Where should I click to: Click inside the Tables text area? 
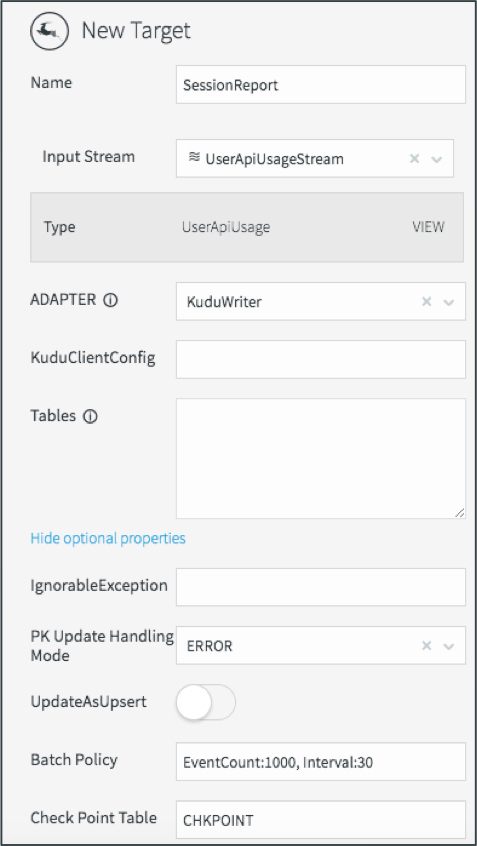point(321,459)
